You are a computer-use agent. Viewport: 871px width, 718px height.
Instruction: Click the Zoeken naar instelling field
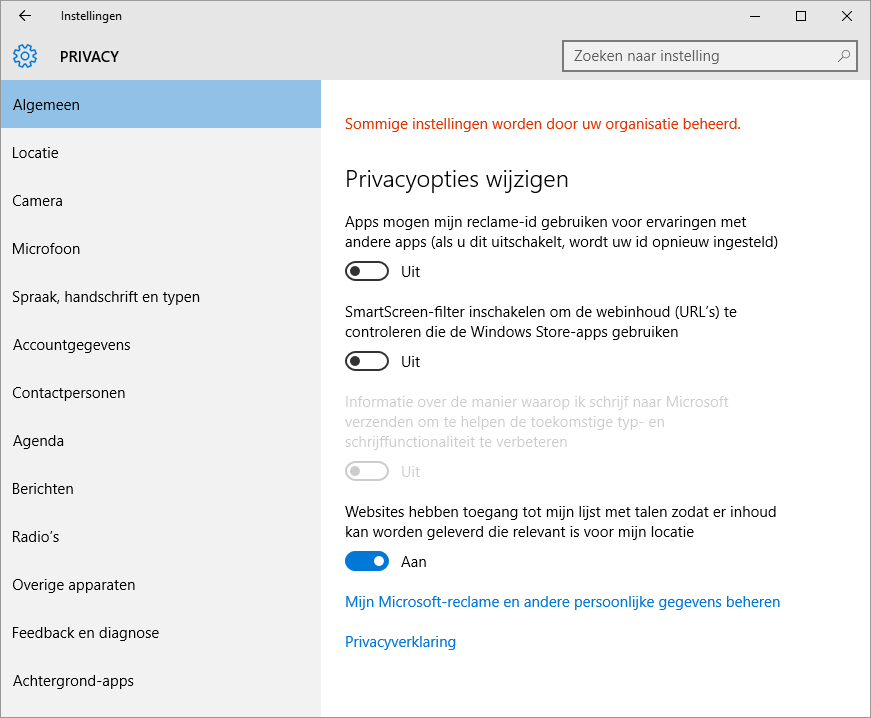700,56
